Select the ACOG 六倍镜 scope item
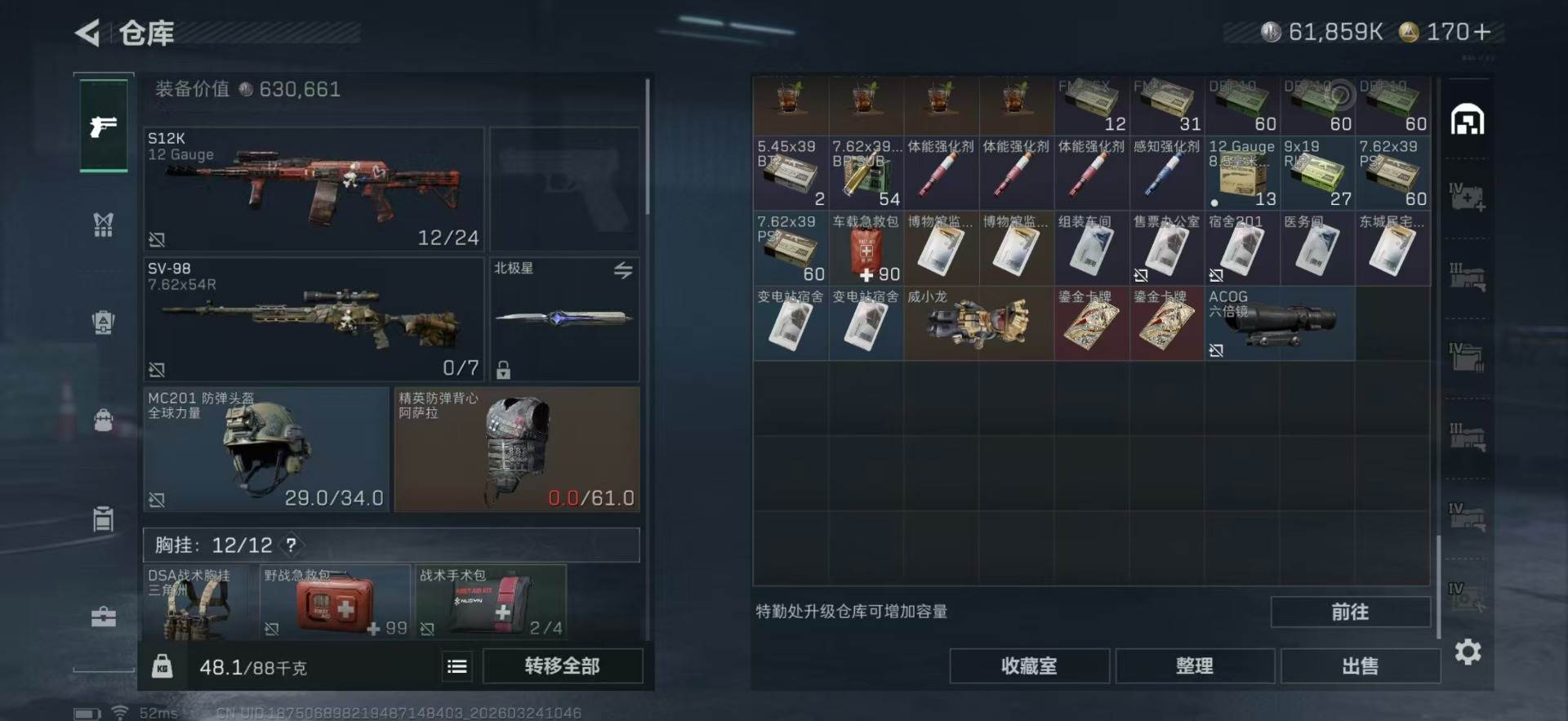Screen dimensions: 1568x721 click(1280, 323)
